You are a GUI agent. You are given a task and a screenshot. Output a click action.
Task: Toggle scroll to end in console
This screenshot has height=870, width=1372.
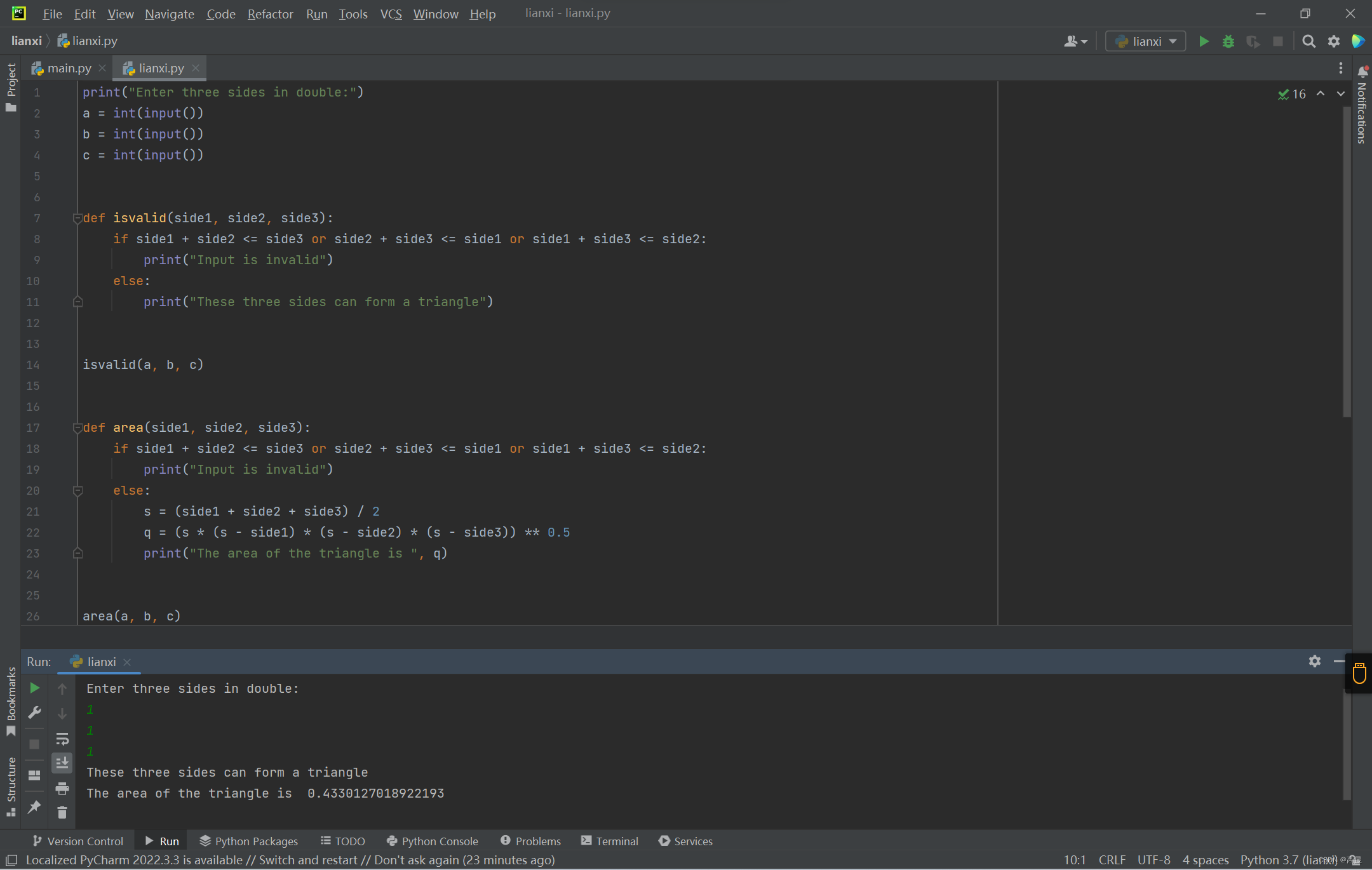[62, 763]
